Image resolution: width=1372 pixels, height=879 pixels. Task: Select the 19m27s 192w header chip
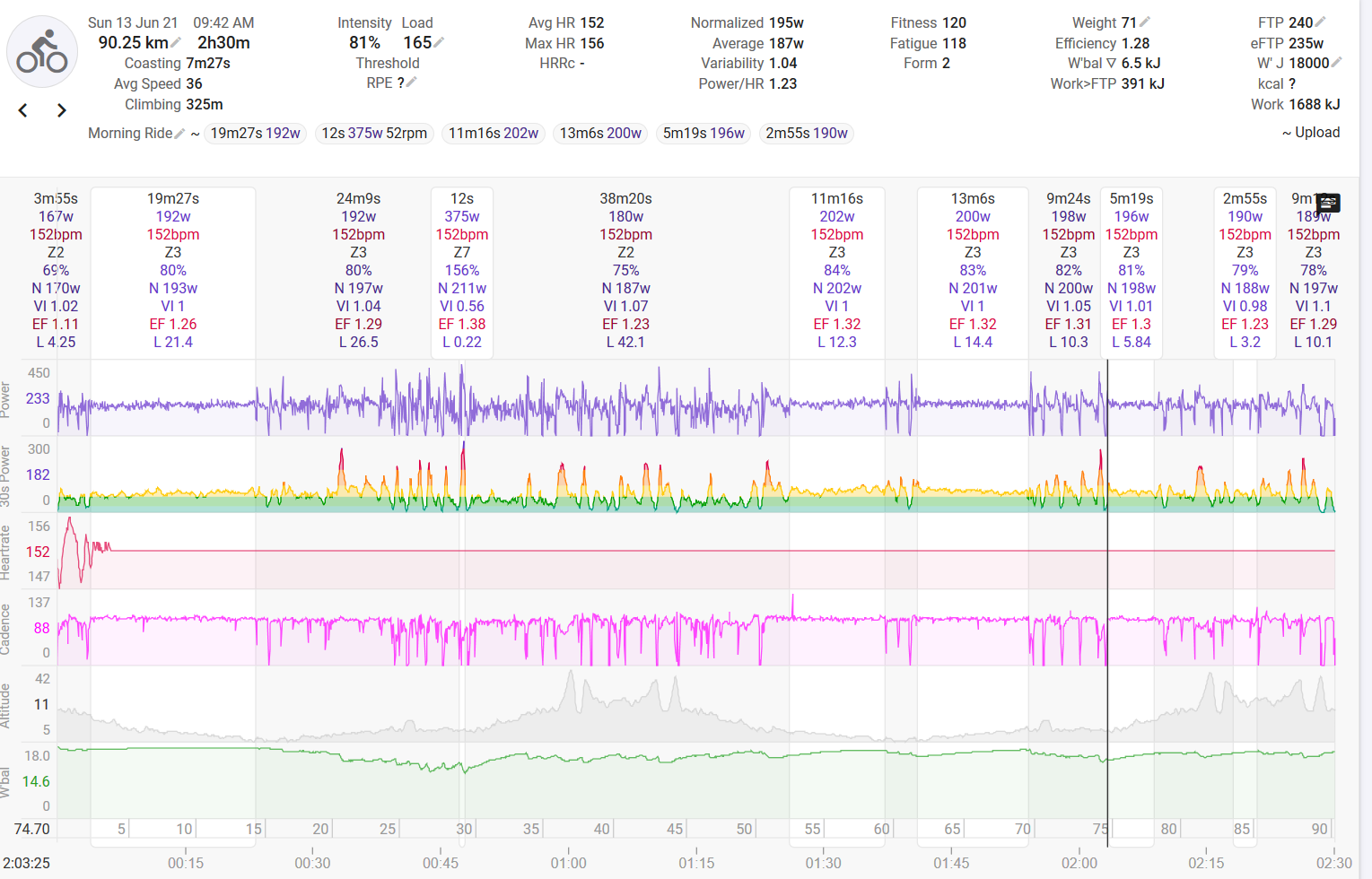(255, 134)
